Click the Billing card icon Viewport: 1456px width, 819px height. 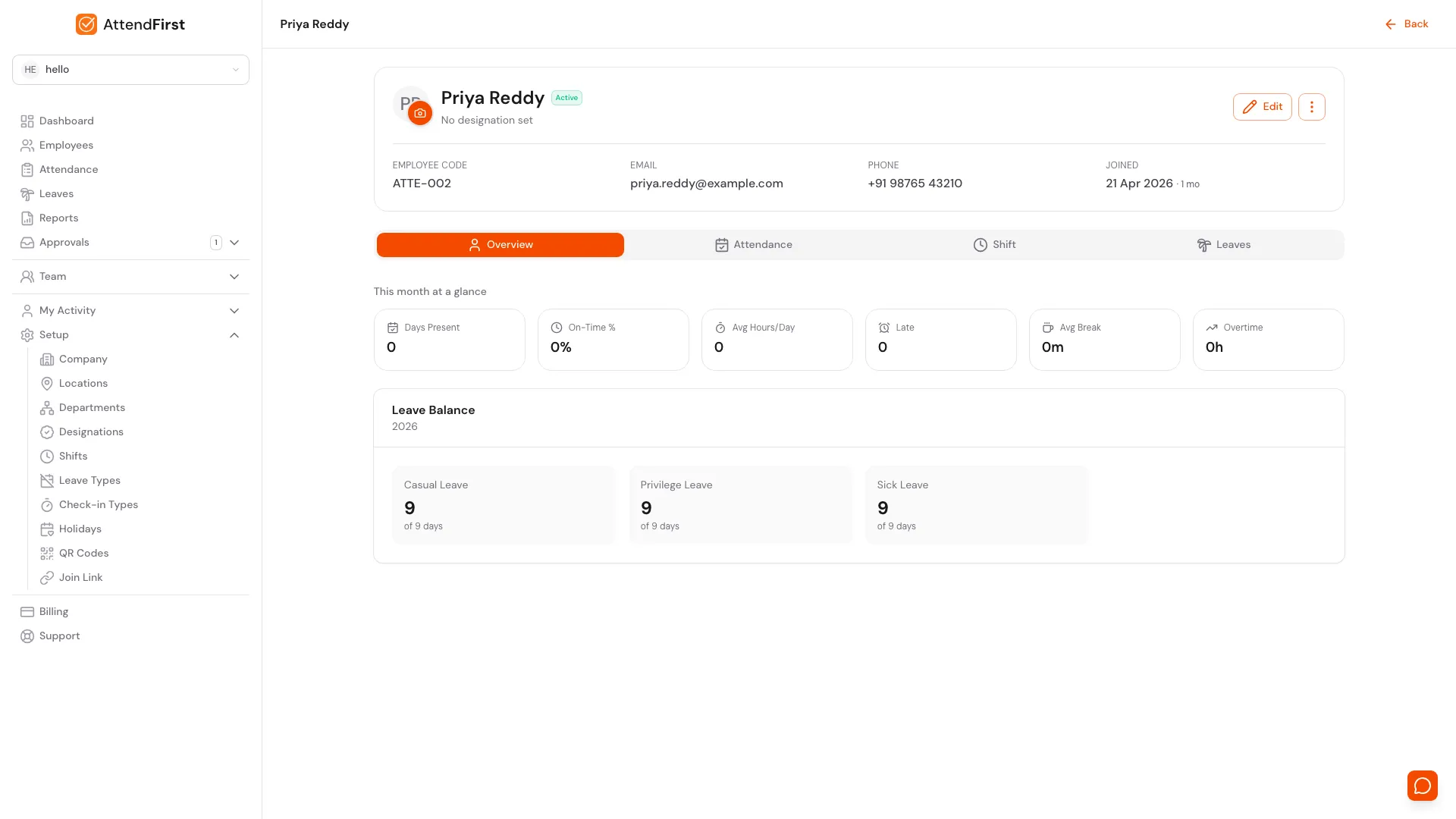[x=27, y=612]
